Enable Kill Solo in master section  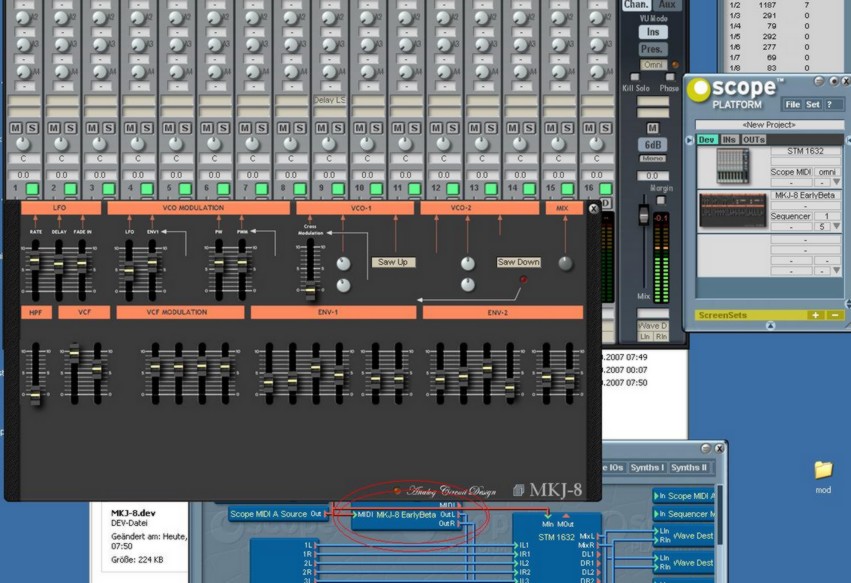tap(634, 77)
